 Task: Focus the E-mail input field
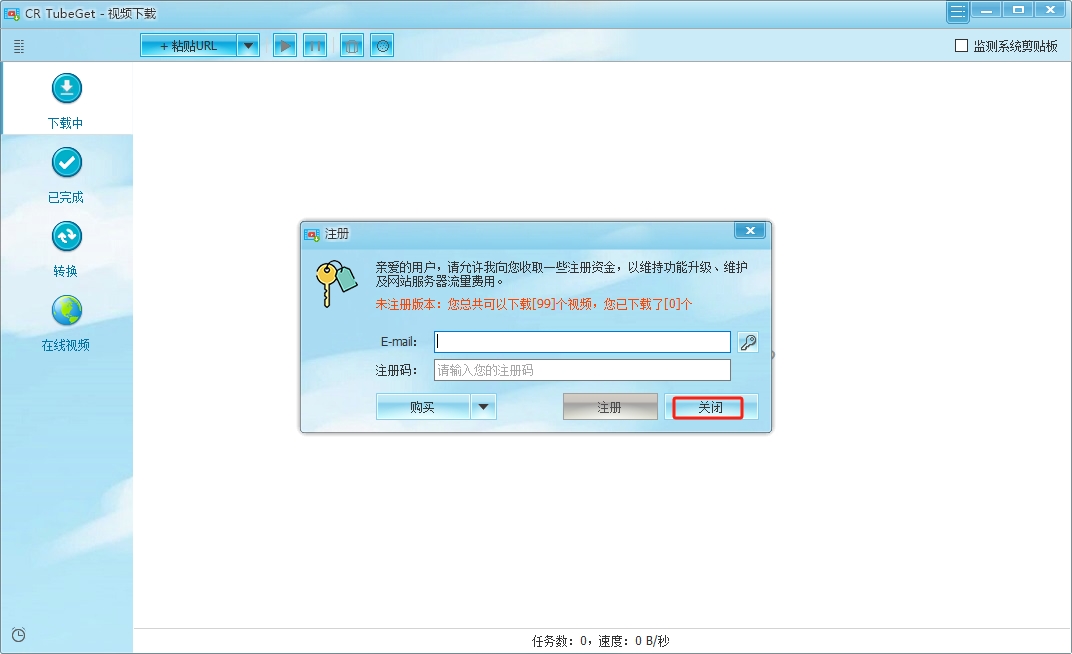(x=582, y=342)
